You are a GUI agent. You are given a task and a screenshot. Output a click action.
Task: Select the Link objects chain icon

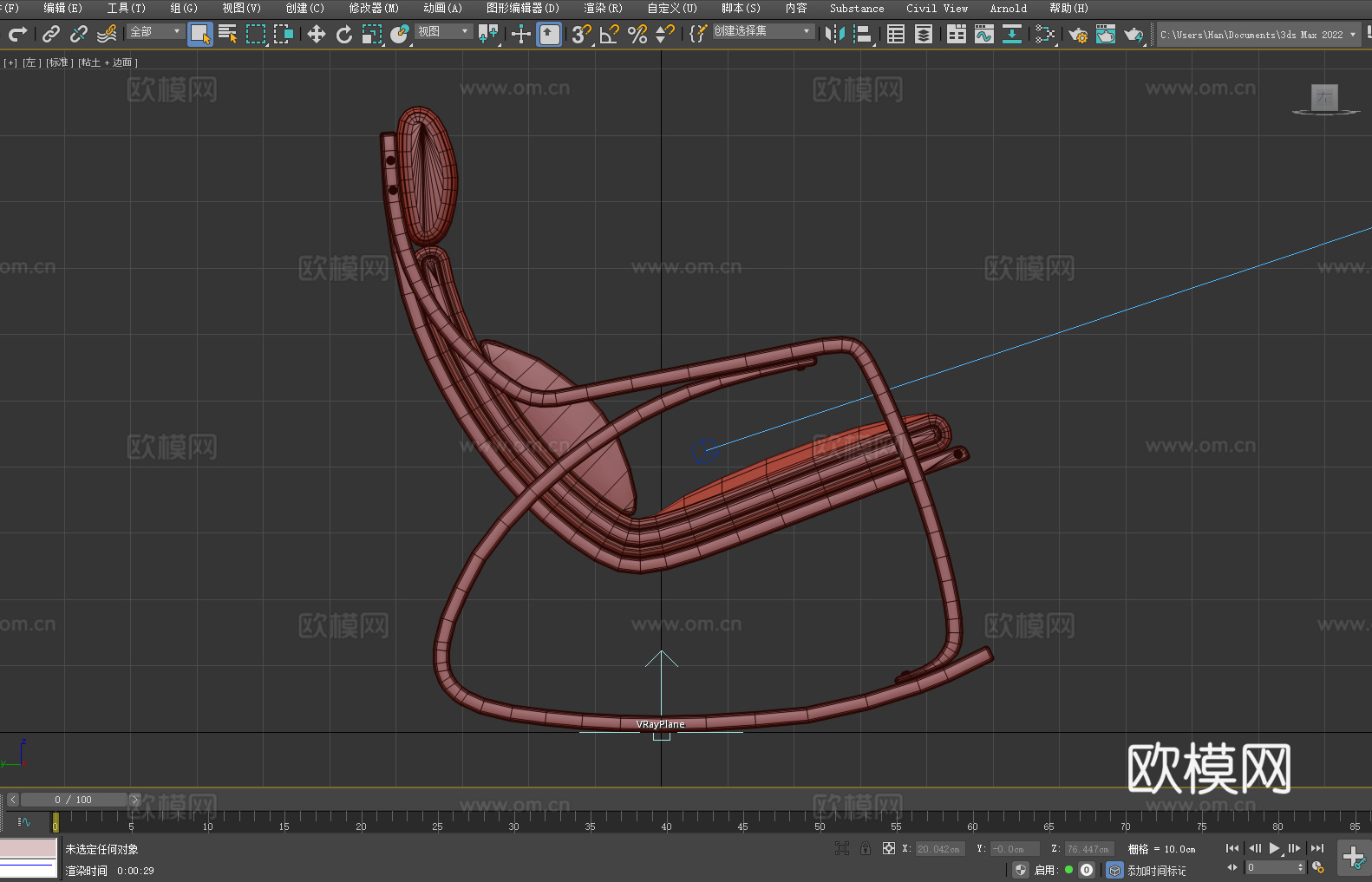pyautogui.click(x=51, y=34)
